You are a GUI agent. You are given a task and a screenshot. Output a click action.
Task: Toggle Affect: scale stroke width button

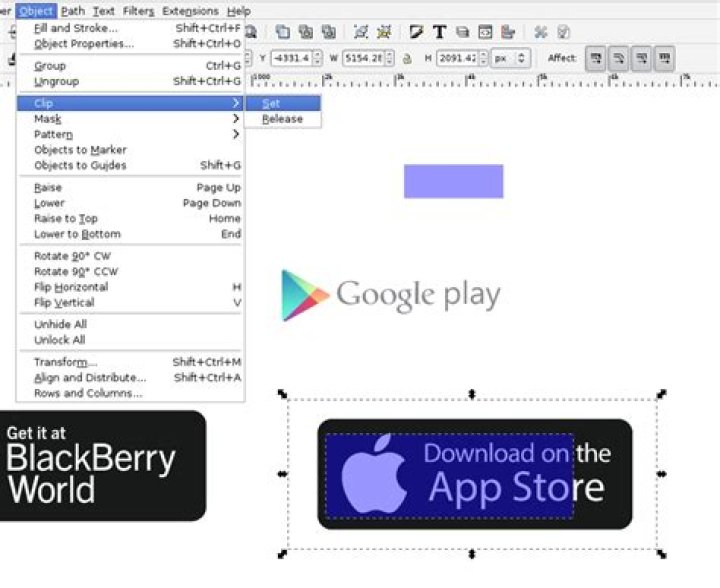click(x=596, y=58)
